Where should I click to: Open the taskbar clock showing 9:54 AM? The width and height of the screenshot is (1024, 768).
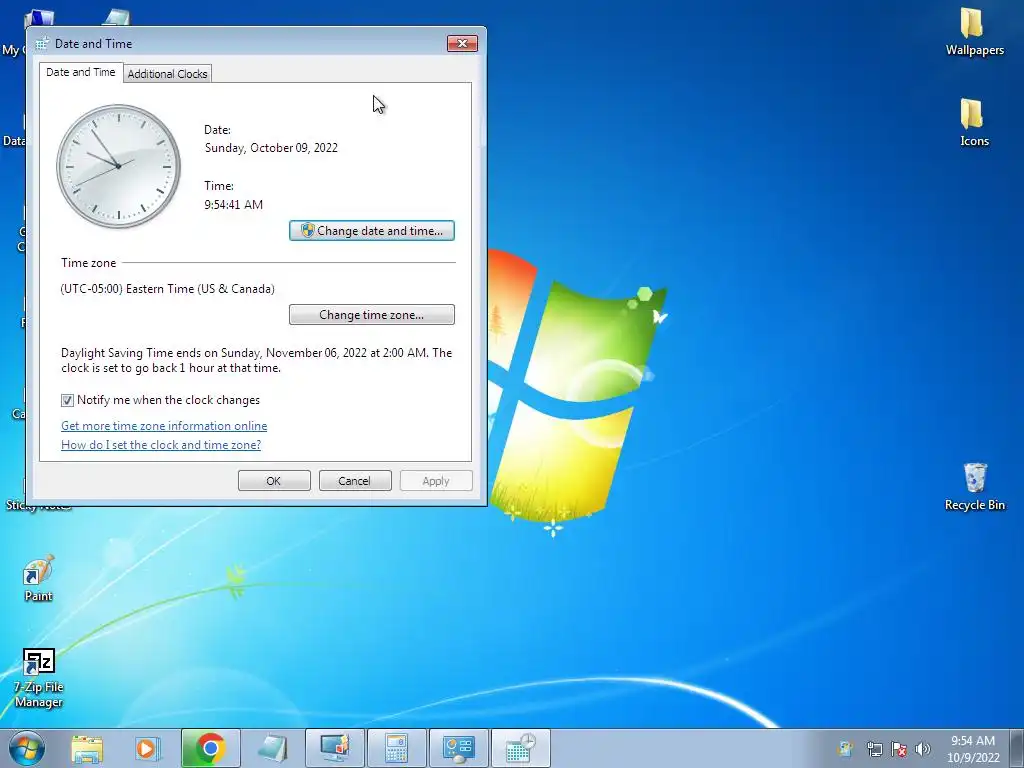[973, 749]
